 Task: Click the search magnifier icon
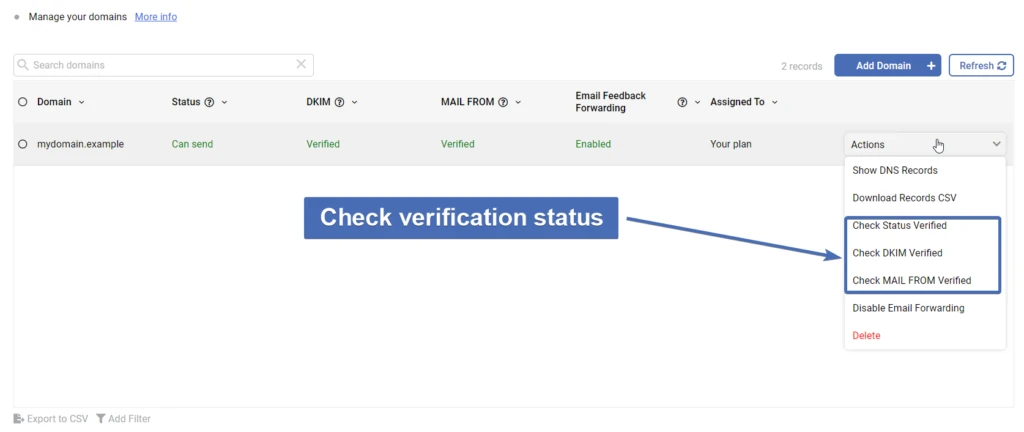[x=23, y=65]
